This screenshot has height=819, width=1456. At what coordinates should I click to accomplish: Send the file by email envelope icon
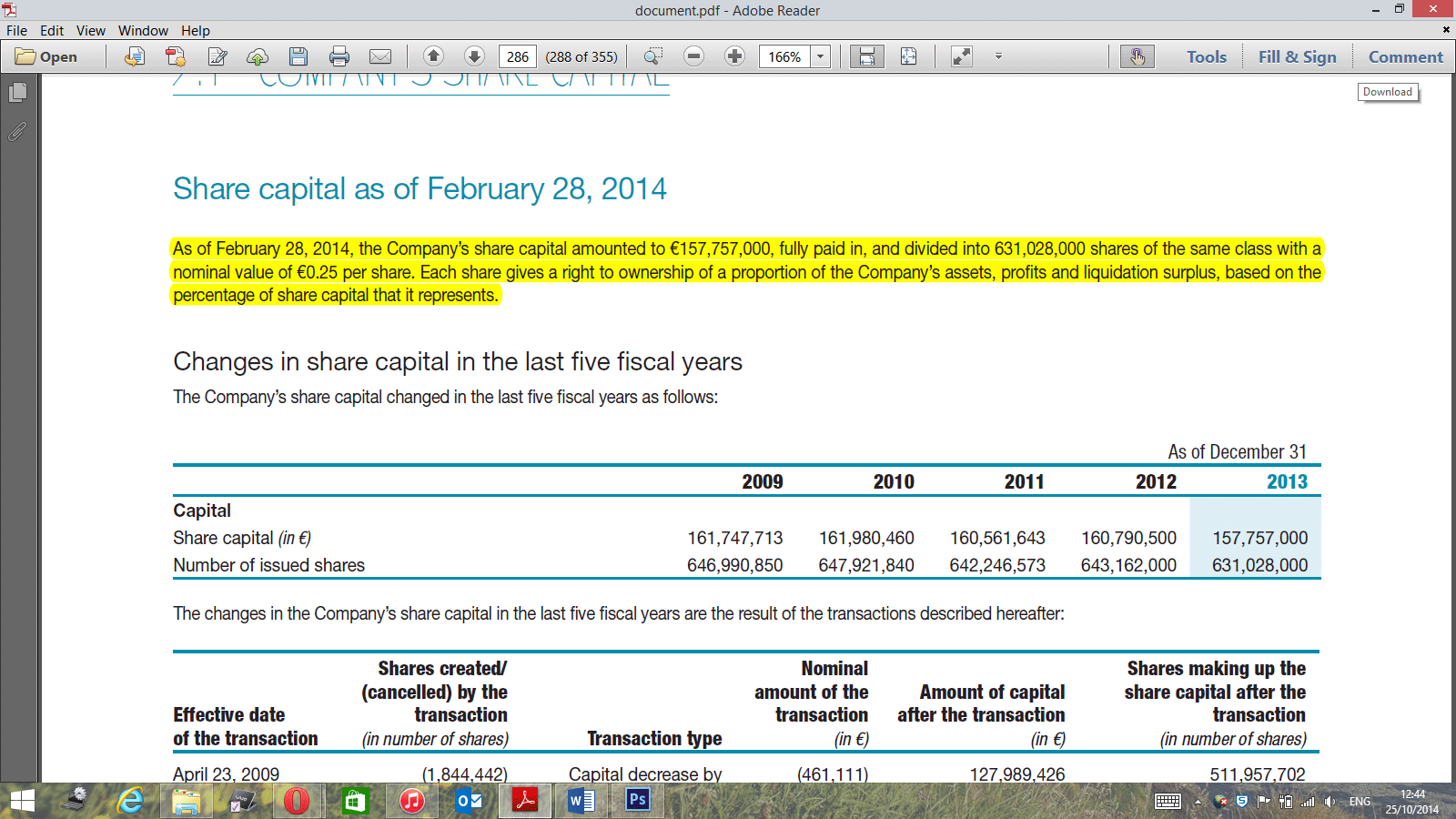(380, 56)
